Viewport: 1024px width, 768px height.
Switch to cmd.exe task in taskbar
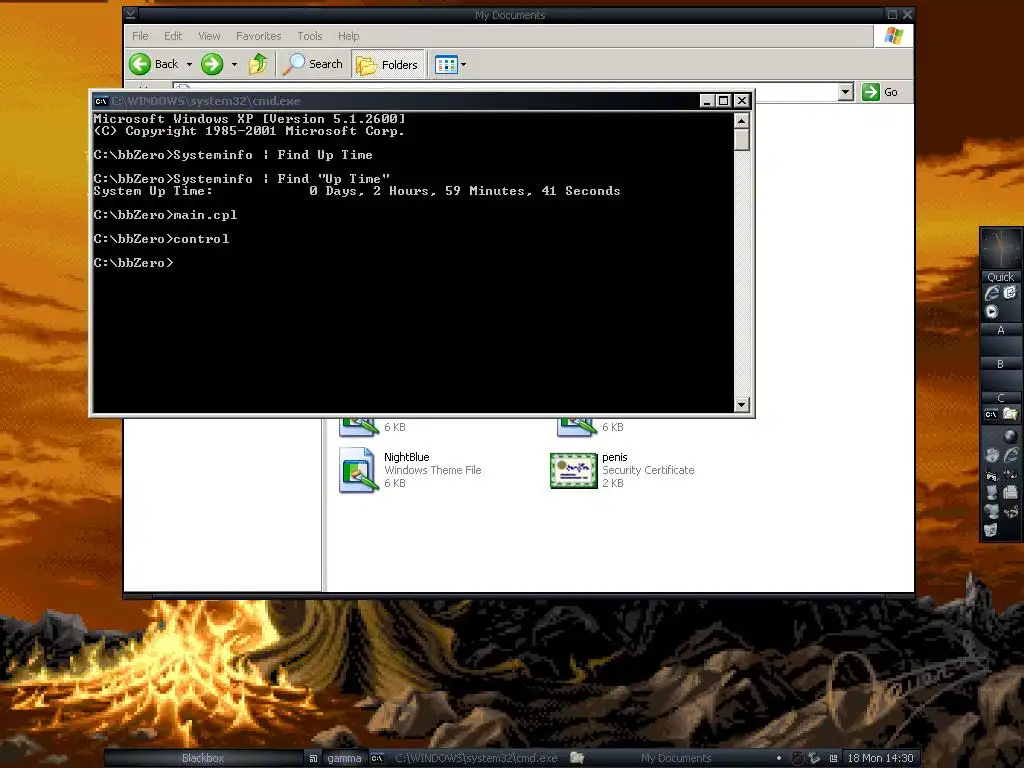pyautogui.click(x=468, y=758)
